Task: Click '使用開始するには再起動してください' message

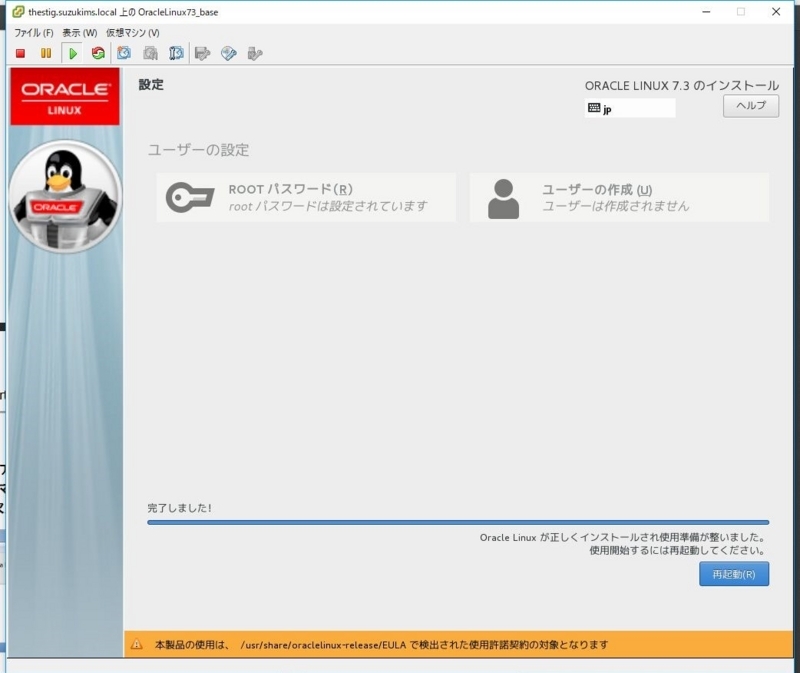Action: point(677,551)
